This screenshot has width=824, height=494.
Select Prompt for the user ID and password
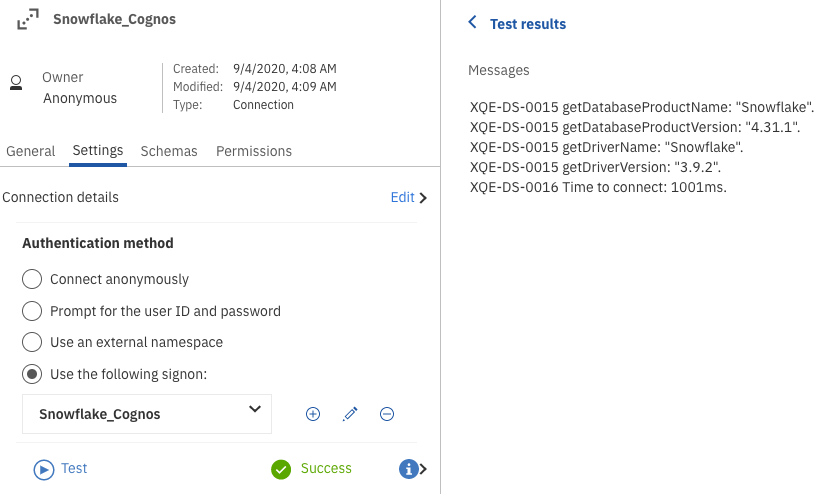click(32, 311)
